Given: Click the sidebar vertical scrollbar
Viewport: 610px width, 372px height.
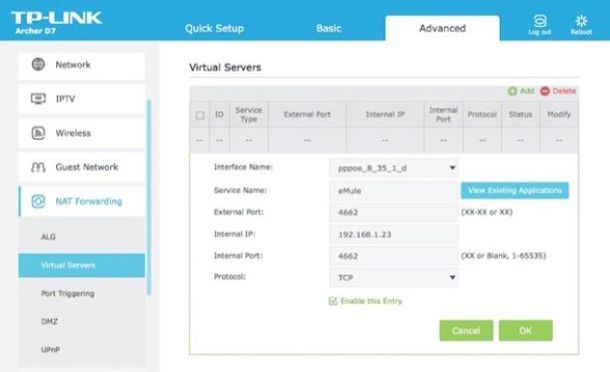Looking at the screenshot, I should pos(149,197).
